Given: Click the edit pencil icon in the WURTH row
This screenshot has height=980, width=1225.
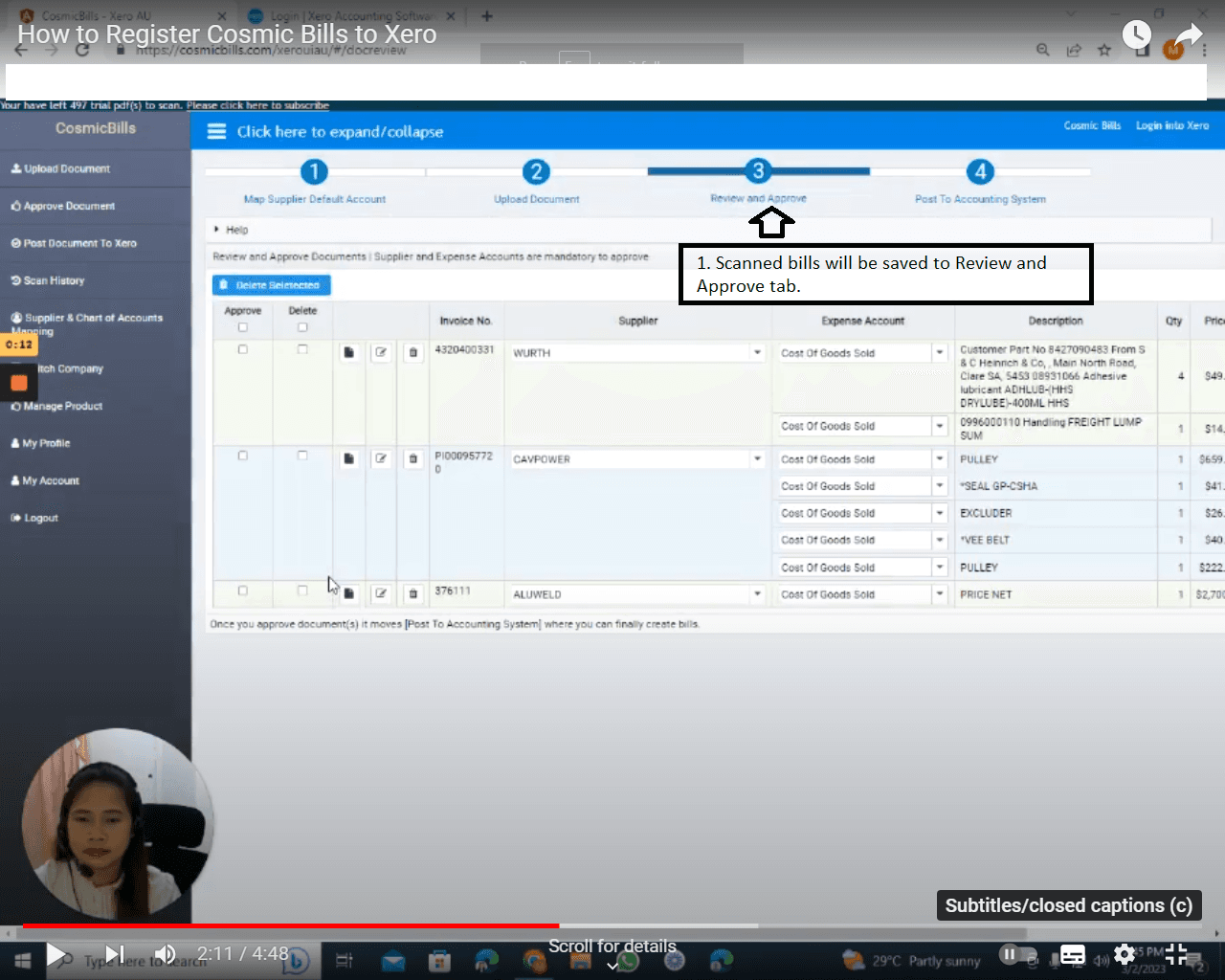Looking at the screenshot, I should point(381,352).
